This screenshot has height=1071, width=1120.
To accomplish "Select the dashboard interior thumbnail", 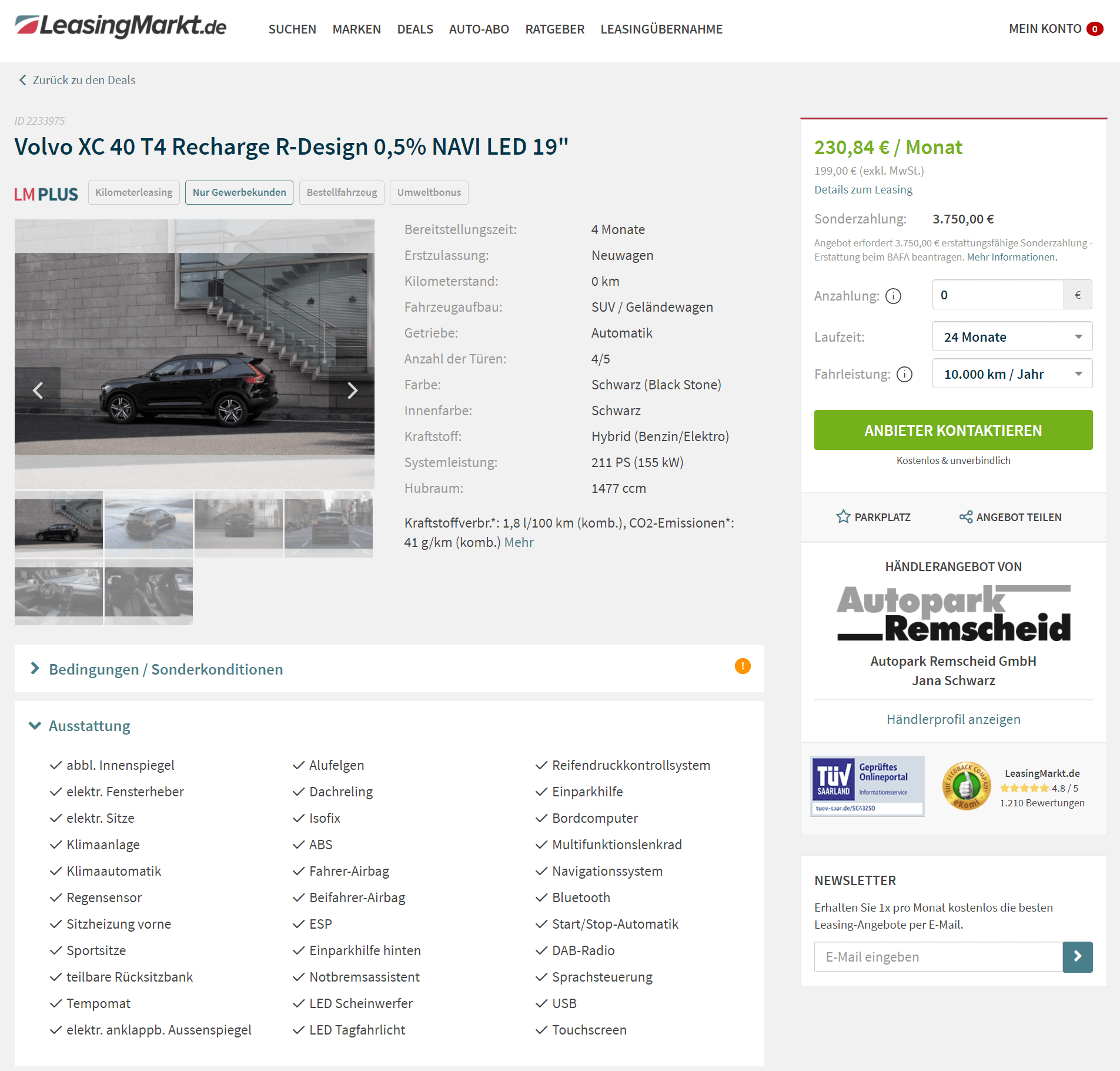I will 59,592.
